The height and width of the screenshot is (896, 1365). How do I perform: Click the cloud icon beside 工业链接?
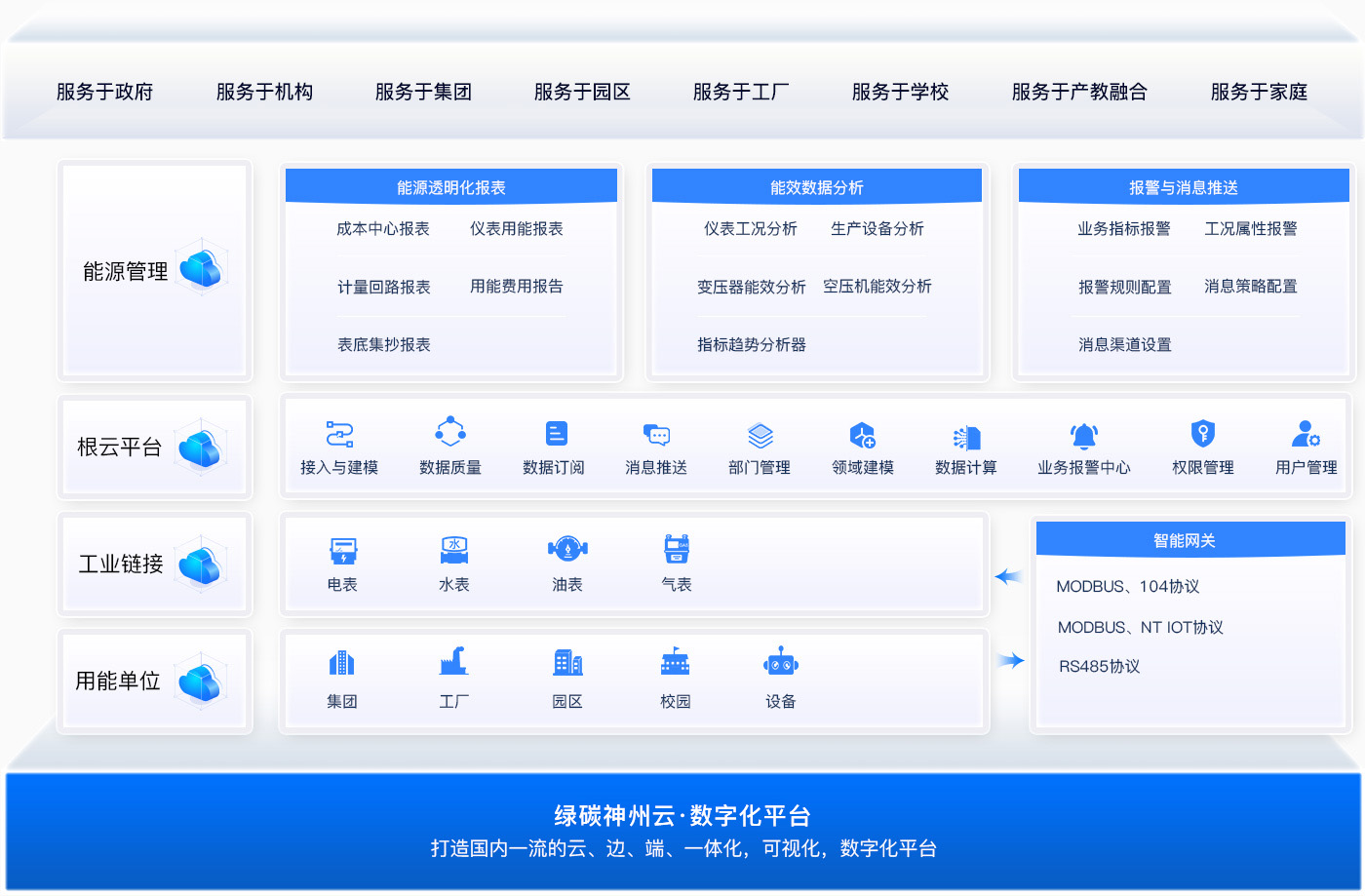(x=202, y=564)
